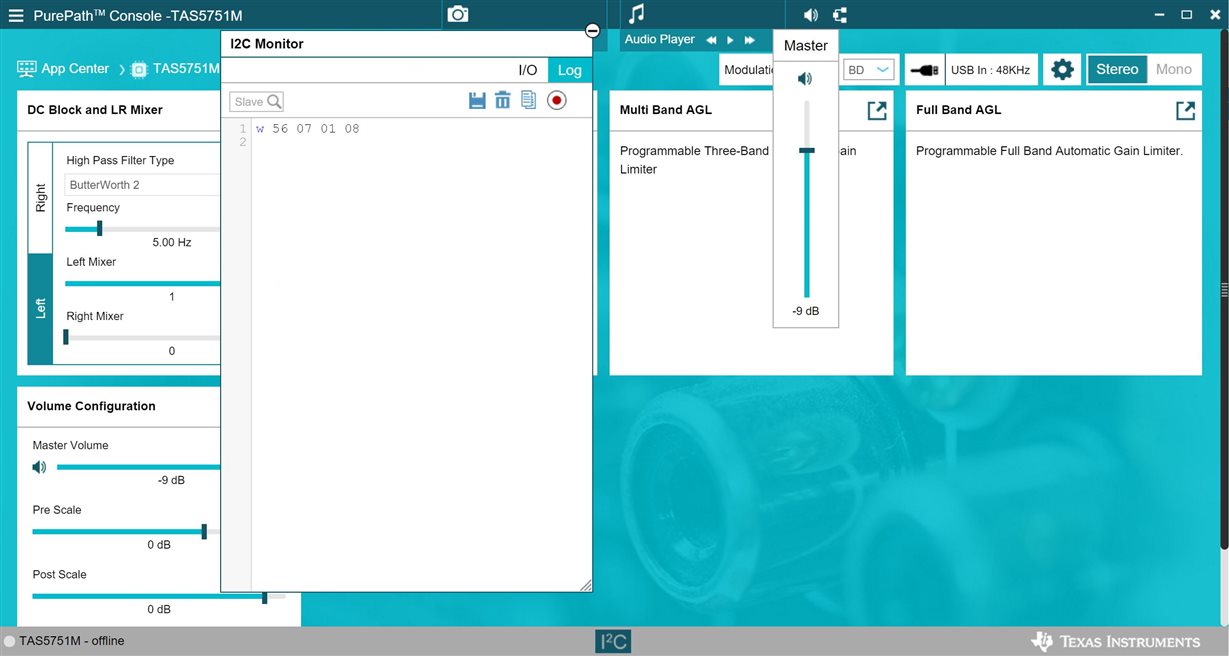Image resolution: width=1229 pixels, height=656 pixels.
Task: Switch to Stereo mode
Action: (1117, 69)
